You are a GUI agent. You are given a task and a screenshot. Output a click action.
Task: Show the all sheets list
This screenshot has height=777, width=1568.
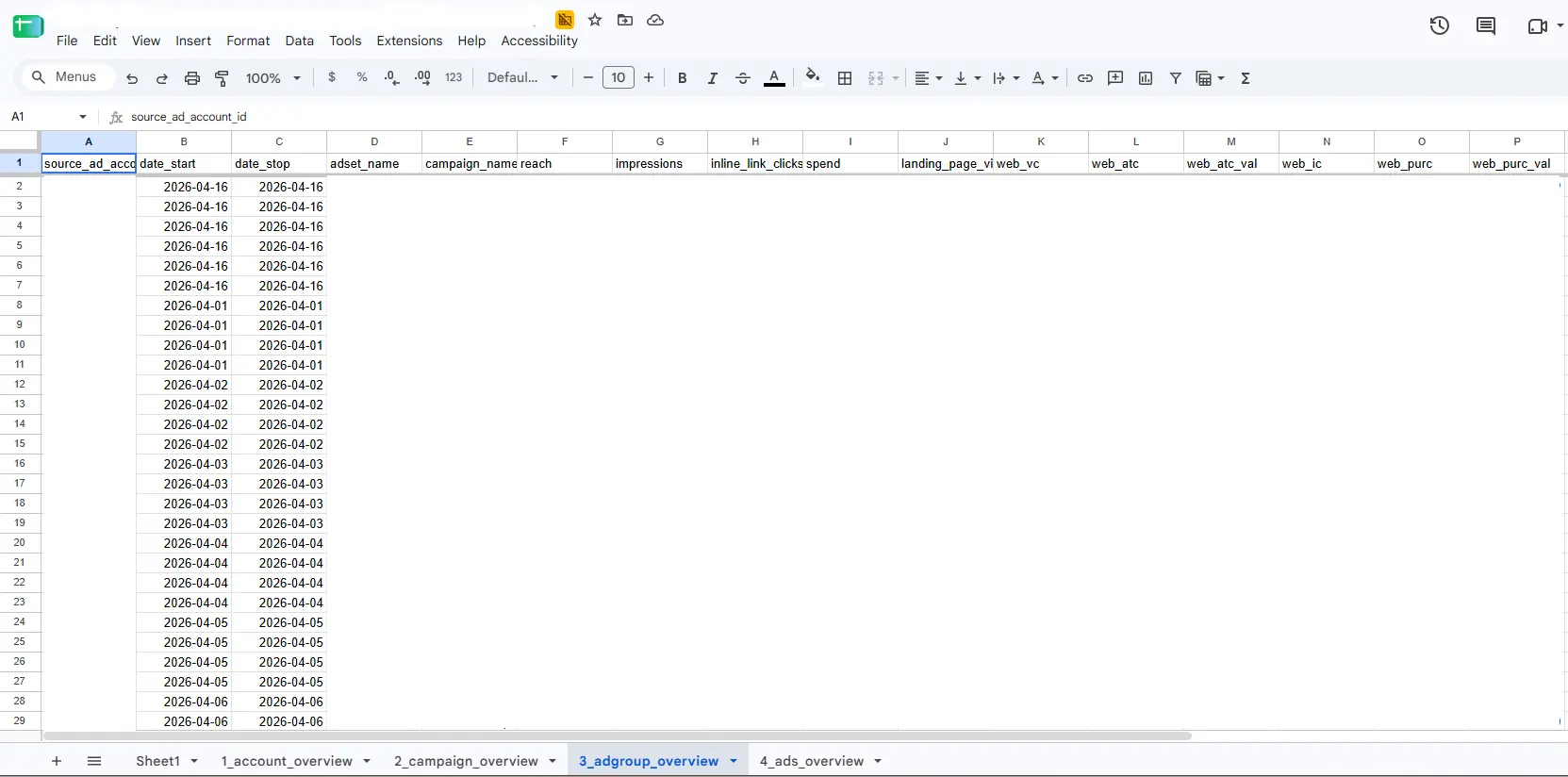click(94, 761)
